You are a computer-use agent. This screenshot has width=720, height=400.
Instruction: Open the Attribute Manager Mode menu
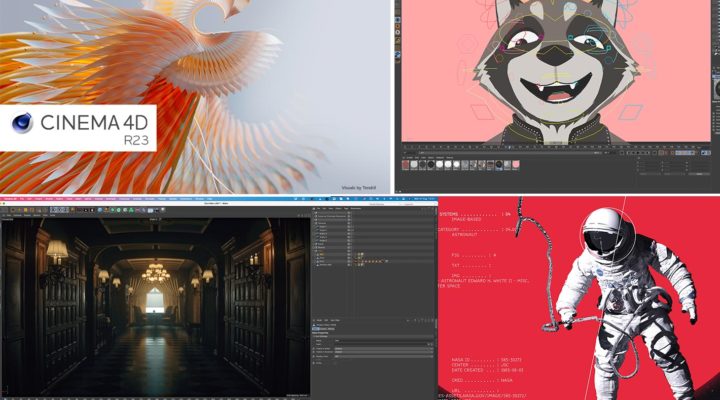320,321
